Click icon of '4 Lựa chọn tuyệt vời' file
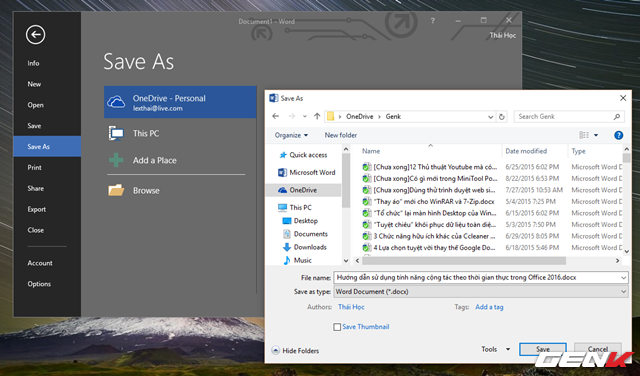 [x=367, y=247]
